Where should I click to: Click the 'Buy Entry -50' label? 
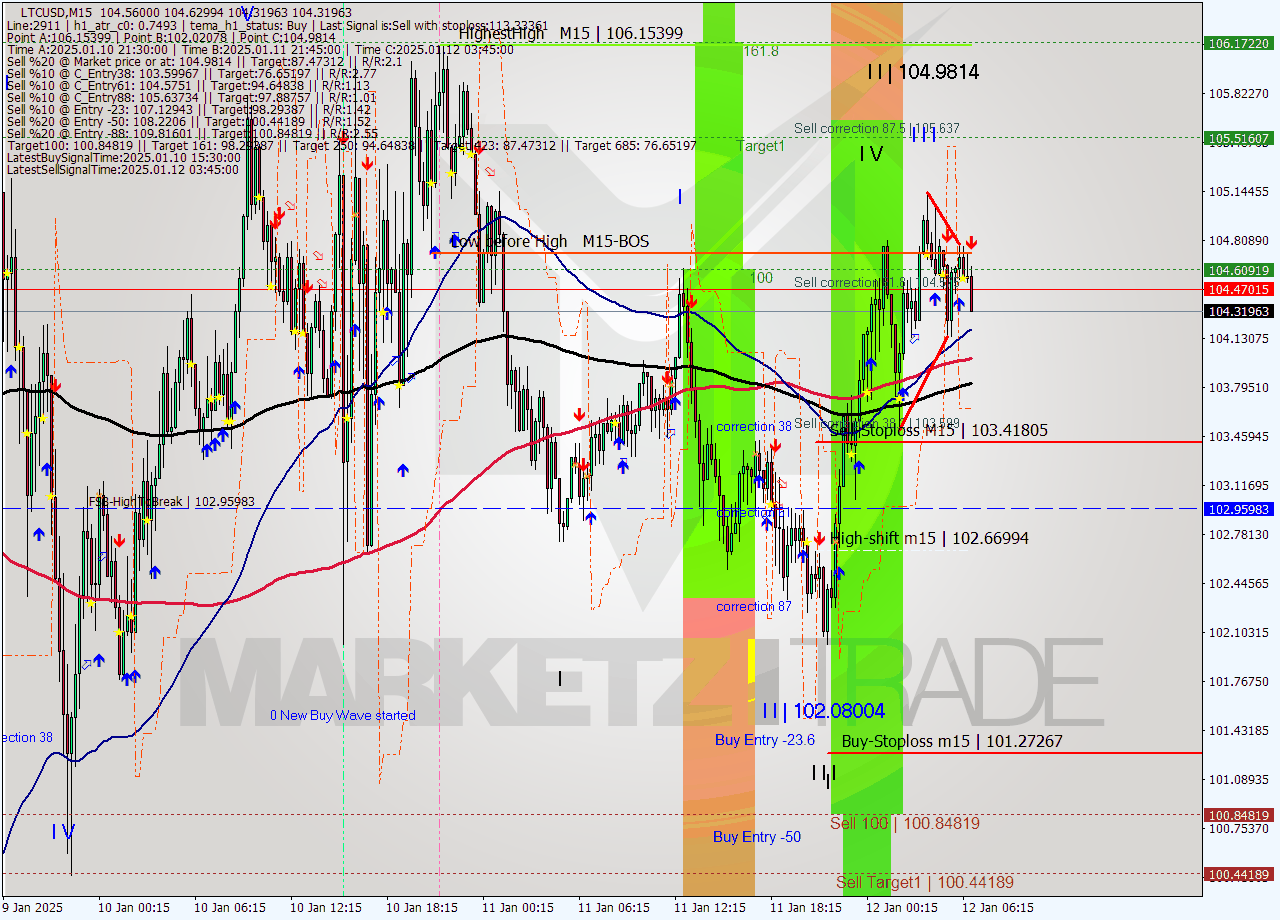[757, 837]
